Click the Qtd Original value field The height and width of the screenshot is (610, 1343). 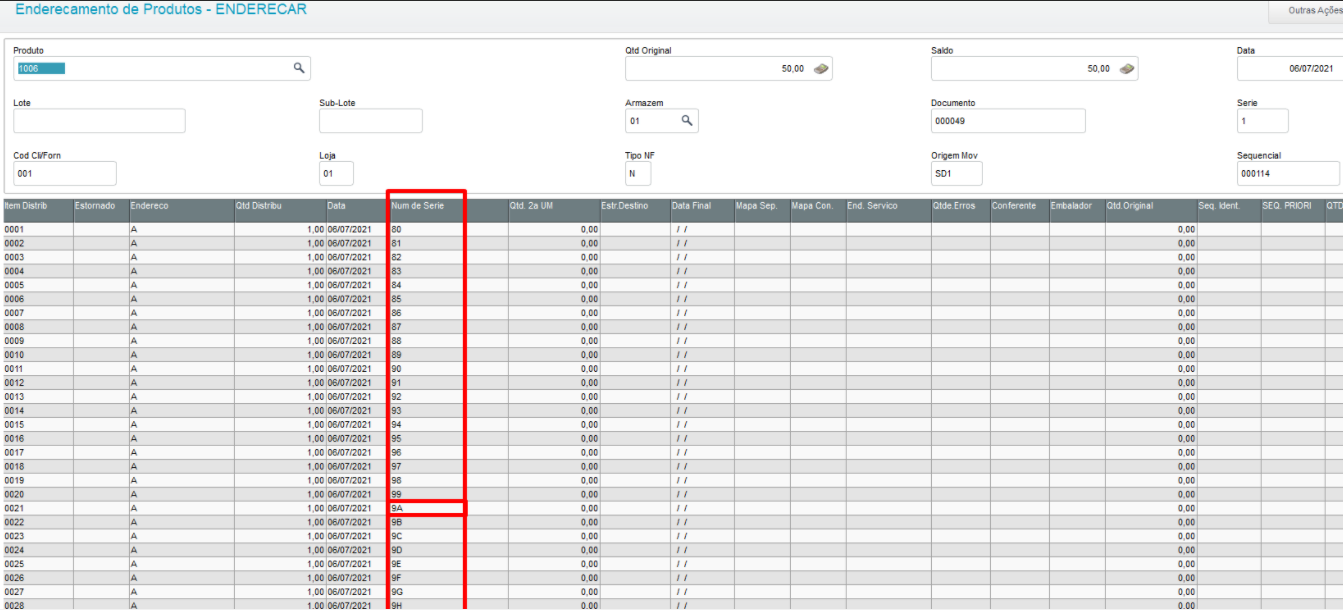pos(729,68)
